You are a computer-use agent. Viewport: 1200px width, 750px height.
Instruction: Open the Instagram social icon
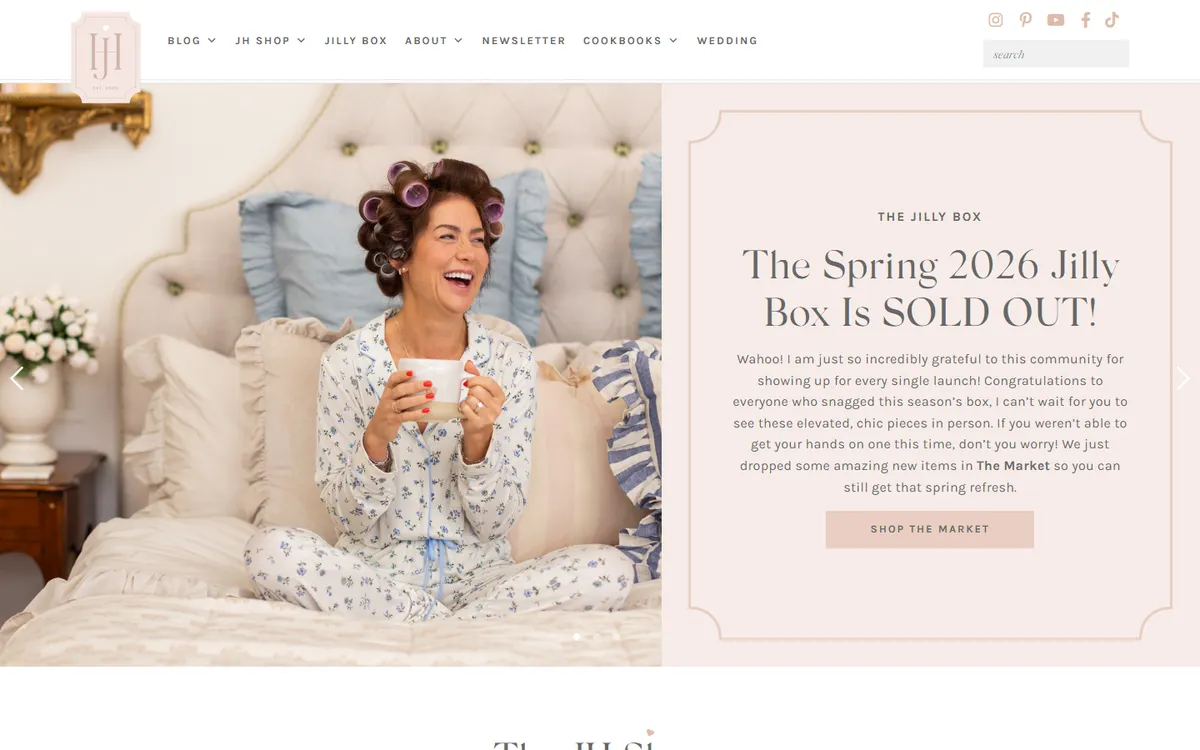(995, 20)
